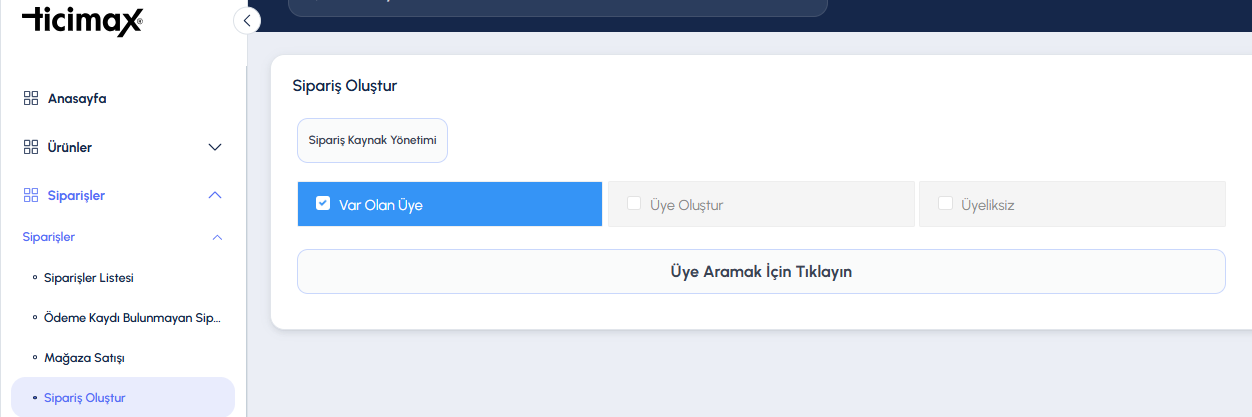Click the Ürünler grid icon
Viewport: 1252px width, 417px height.
(30, 147)
